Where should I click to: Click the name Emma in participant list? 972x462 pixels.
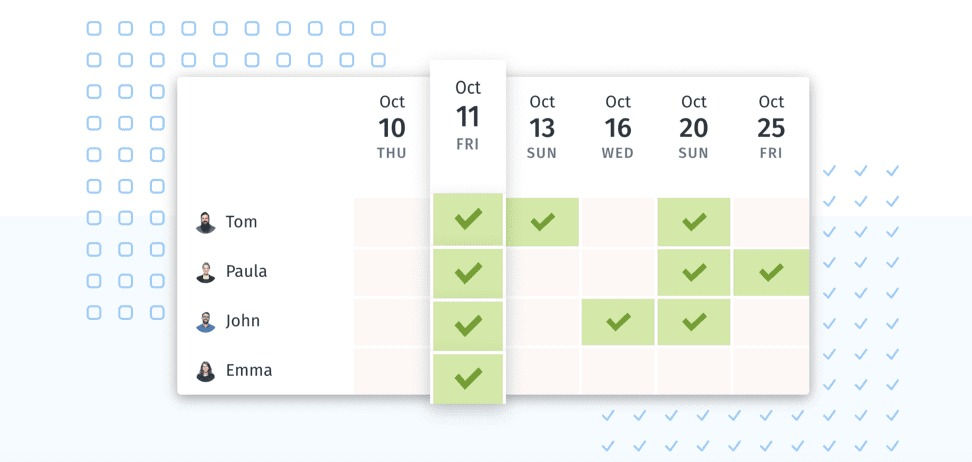248,371
